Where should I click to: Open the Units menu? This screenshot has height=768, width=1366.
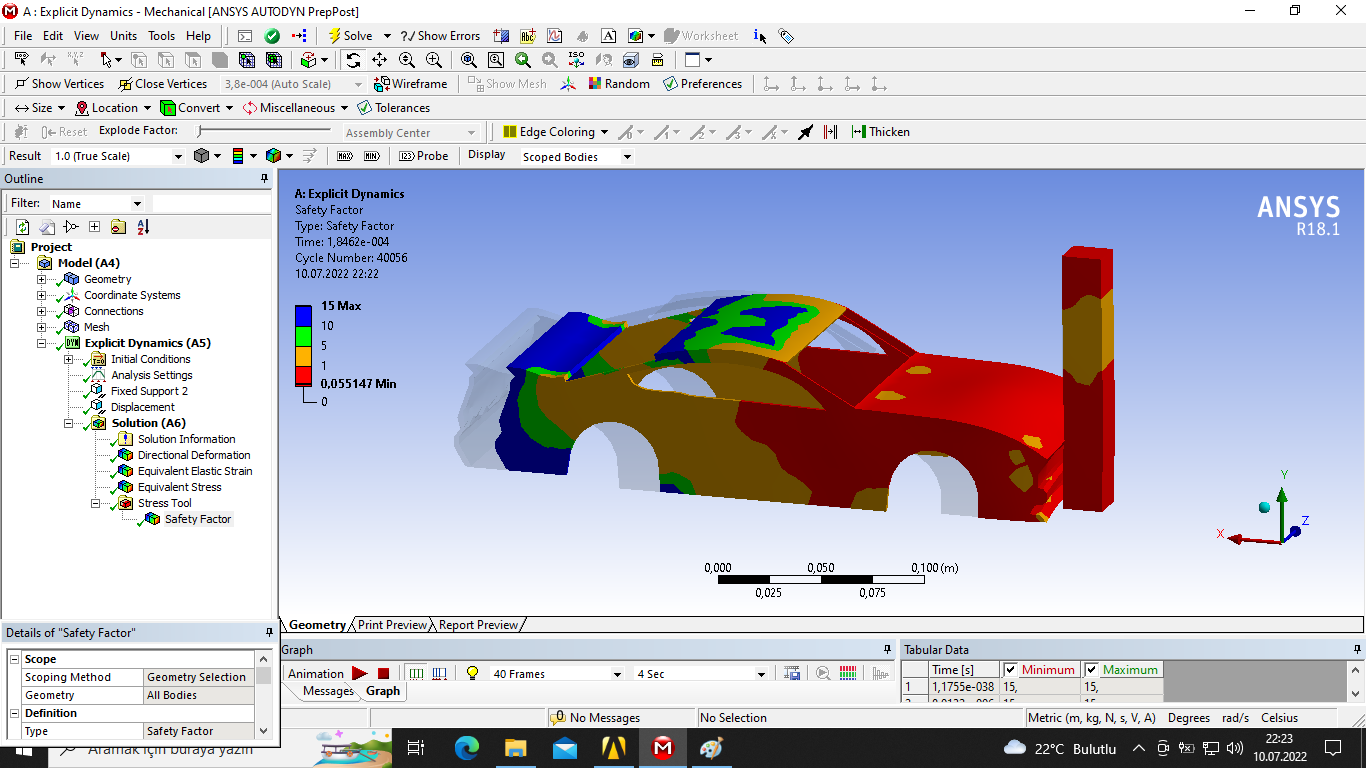tap(124, 35)
